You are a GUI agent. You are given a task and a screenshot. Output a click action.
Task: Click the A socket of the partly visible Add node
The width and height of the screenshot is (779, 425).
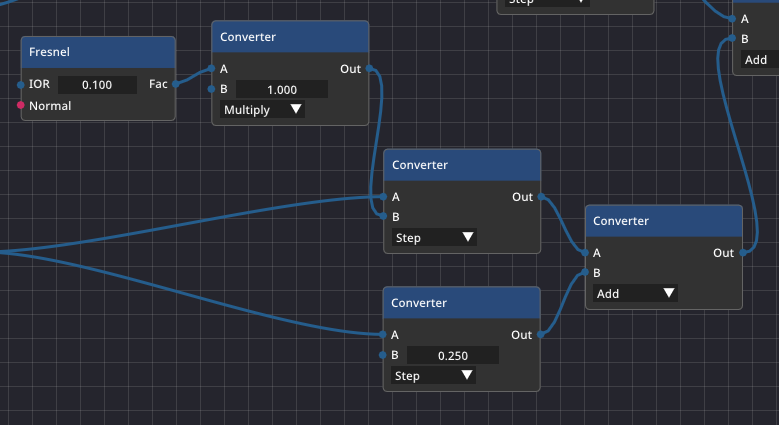[x=732, y=19]
